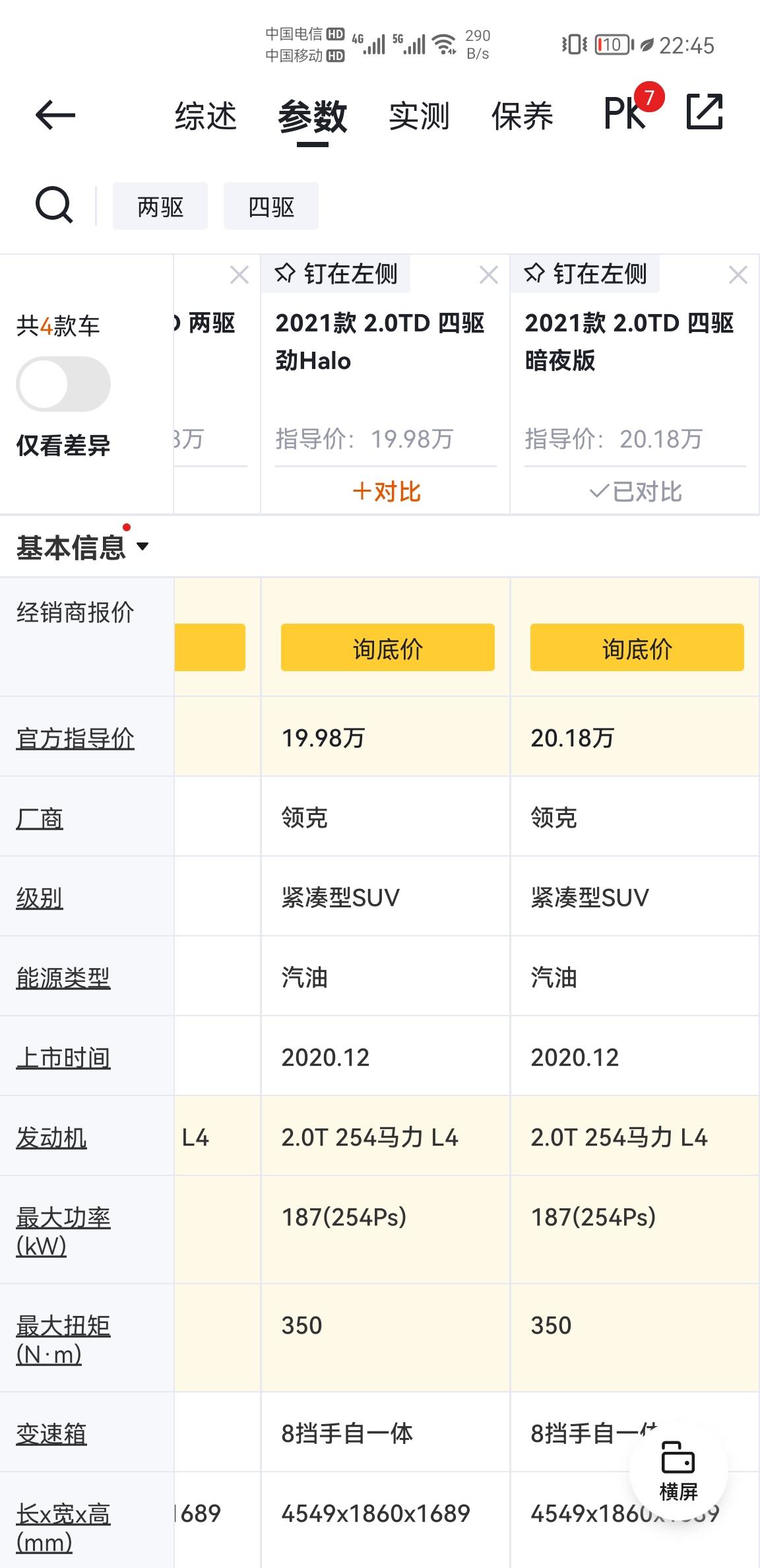The image size is (760, 1568).
Task: Tap the 22:45 clock in status bar
Action: click(x=687, y=46)
